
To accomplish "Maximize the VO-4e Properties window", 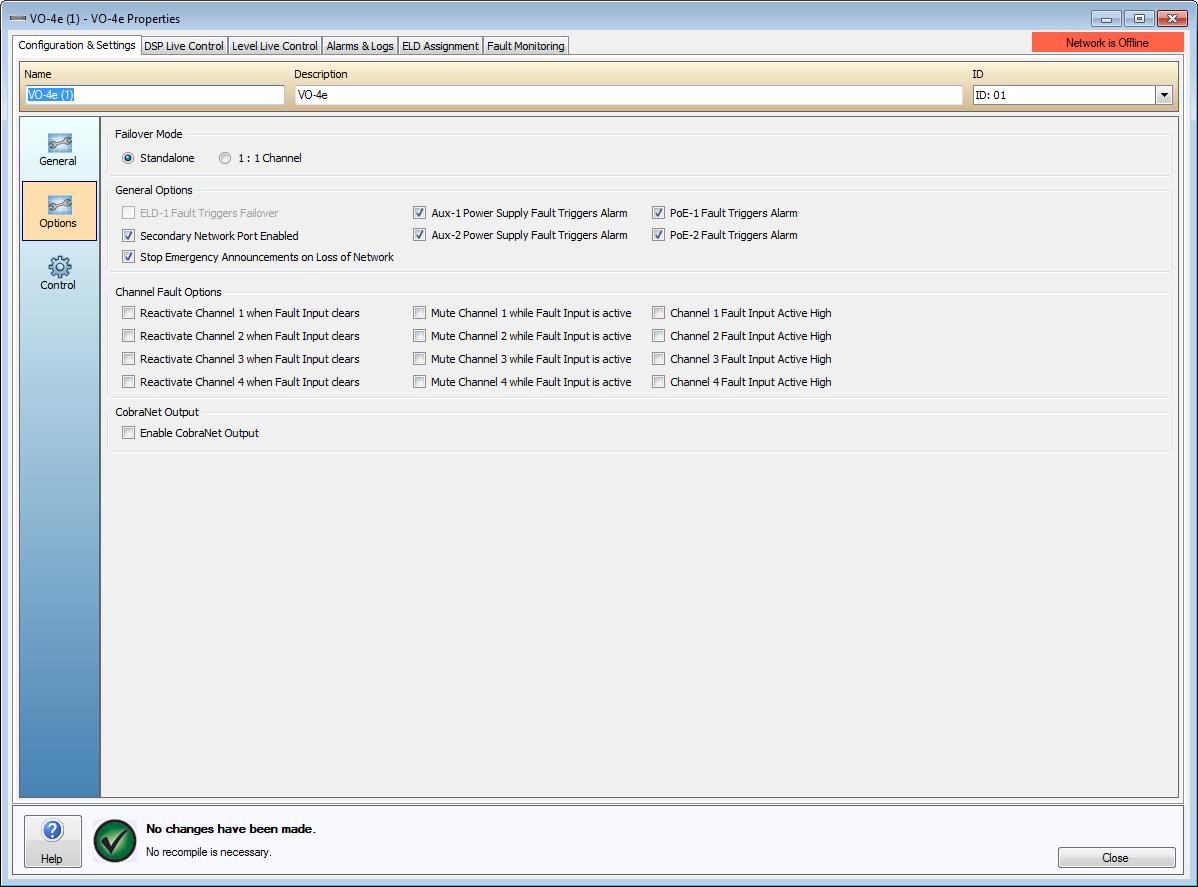I will (1139, 18).
